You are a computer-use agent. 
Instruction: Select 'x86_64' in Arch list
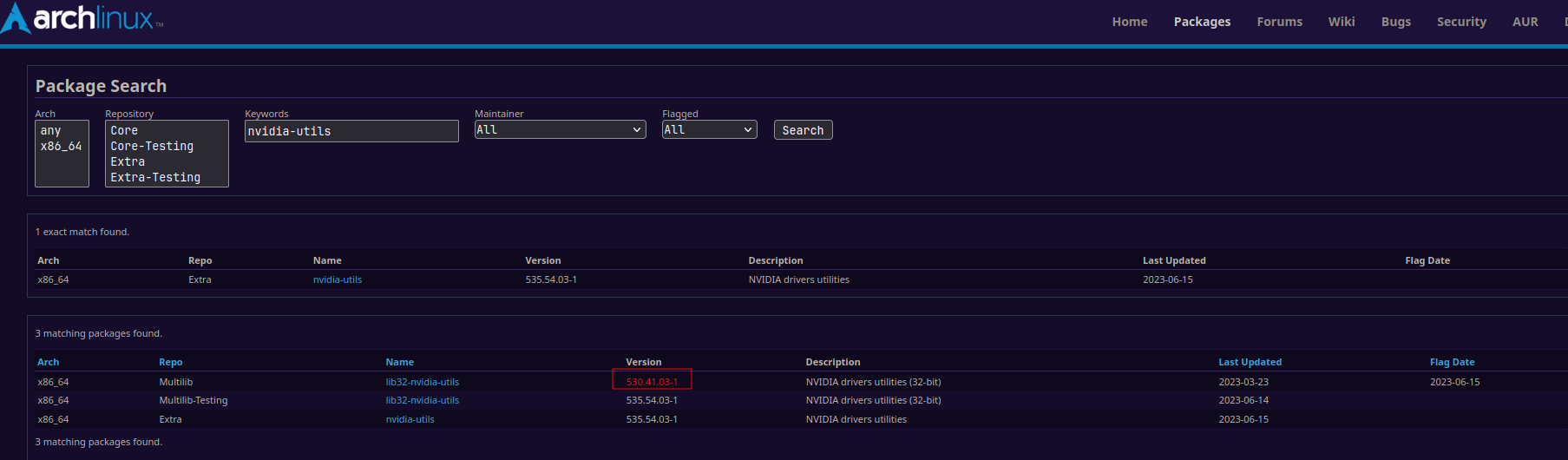[x=62, y=146]
